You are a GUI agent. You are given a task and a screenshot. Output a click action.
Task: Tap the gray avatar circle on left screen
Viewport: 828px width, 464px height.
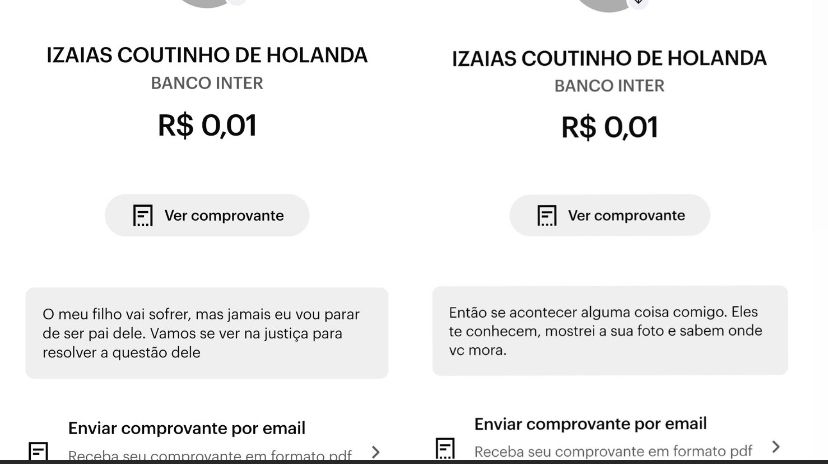click(206, 3)
